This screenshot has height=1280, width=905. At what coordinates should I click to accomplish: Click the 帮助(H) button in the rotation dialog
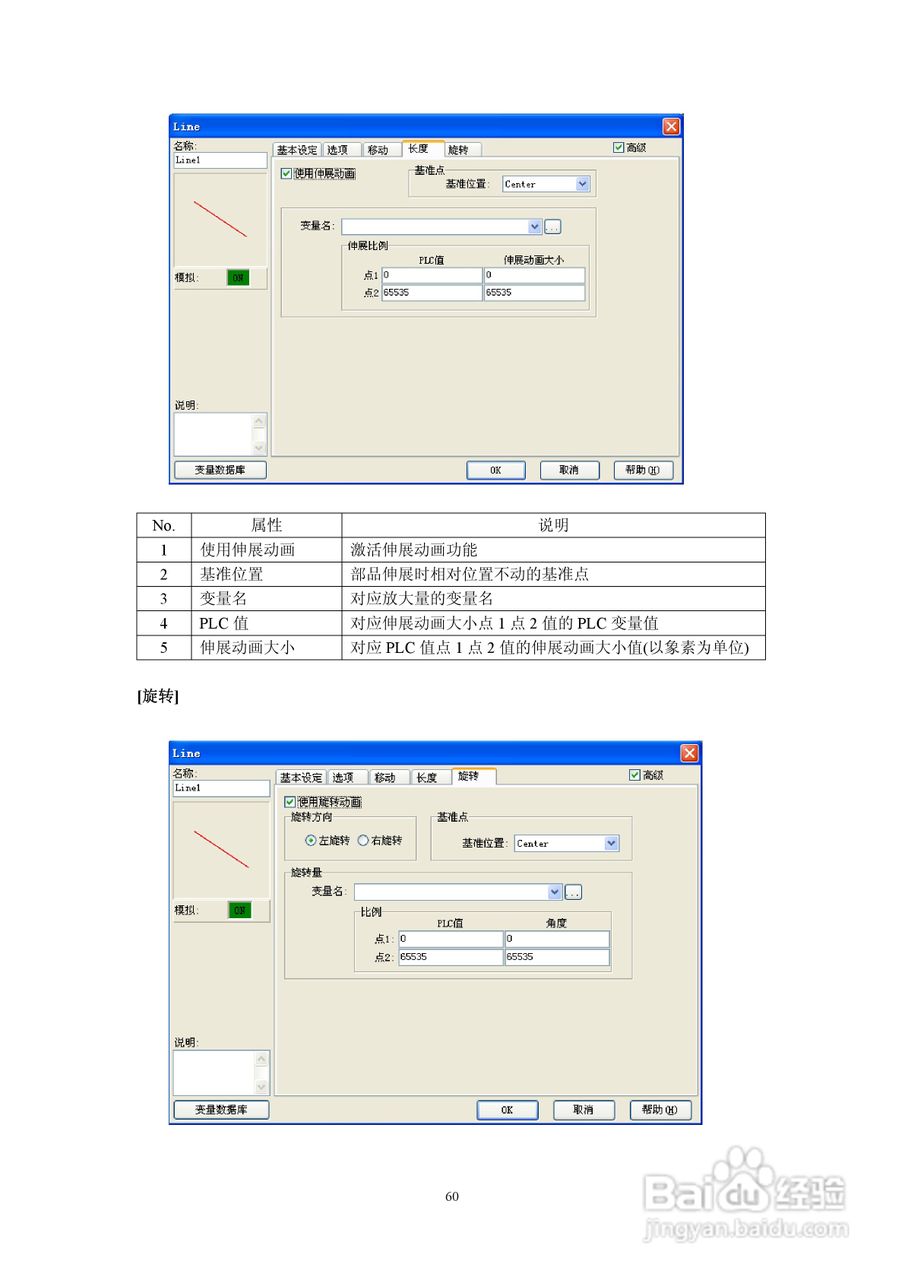pos(660,1109)
